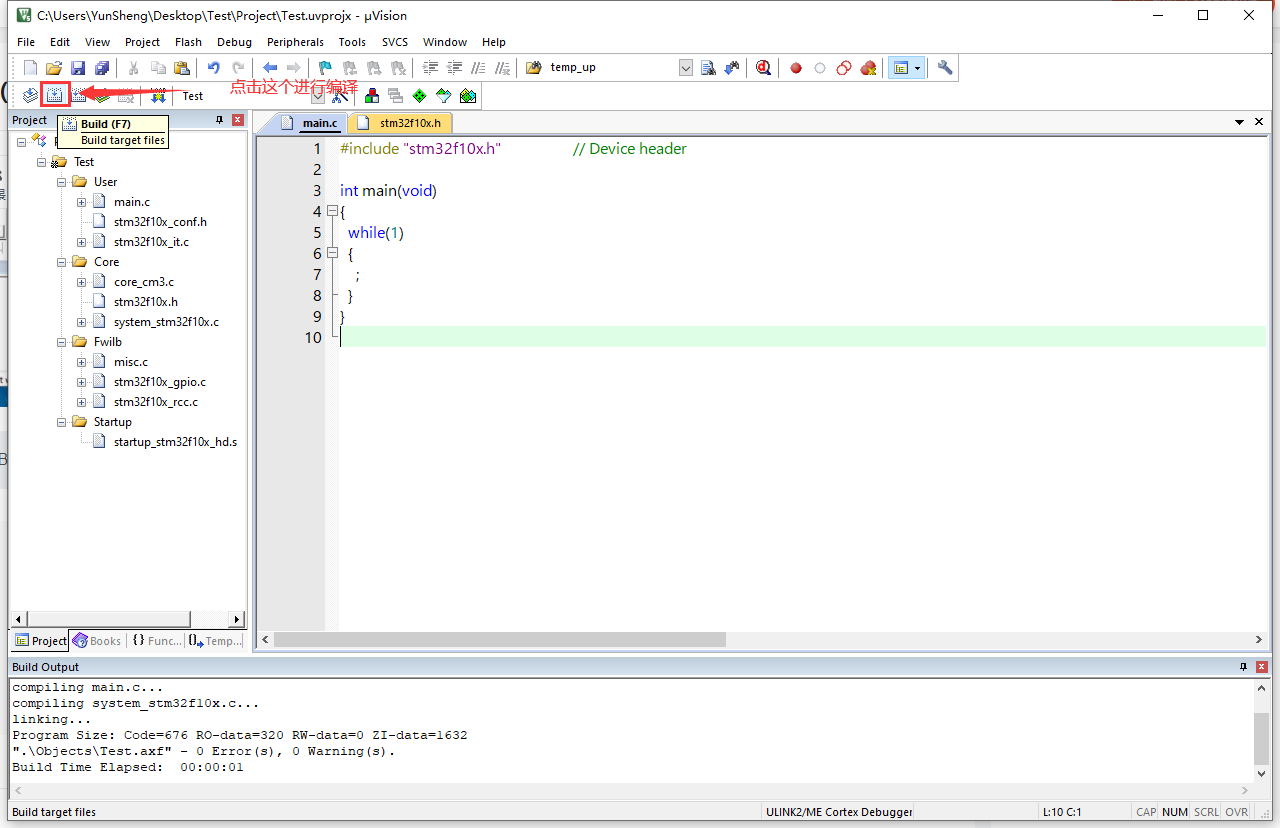The width and height of the screenshot is (1280, 828).
Task: Copy selection using the toolbar icon
Action: click(158, 68)
